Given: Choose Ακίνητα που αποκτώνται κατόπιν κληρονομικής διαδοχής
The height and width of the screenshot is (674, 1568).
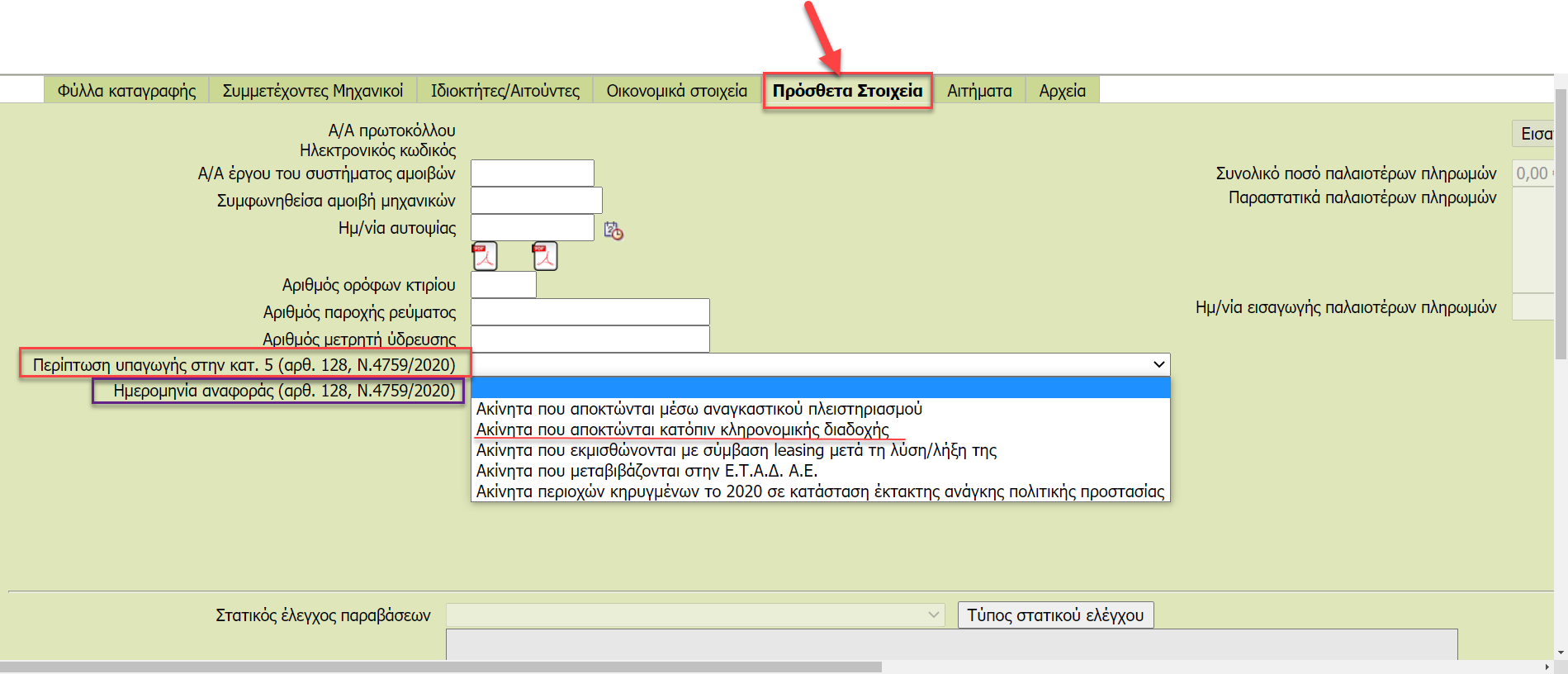Looking at the screenshot, I should tap(682, 430).
